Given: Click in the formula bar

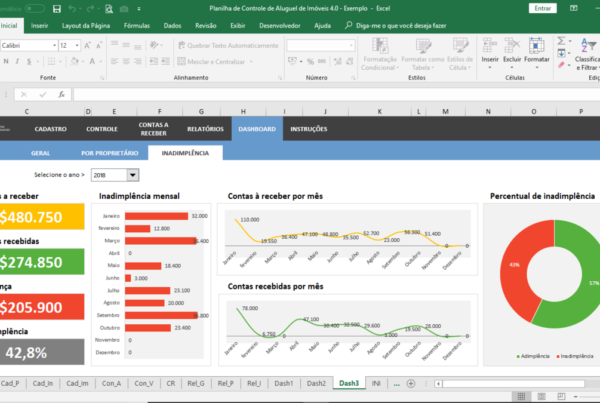Looking at the screenshot, I should tap(337, 94).
